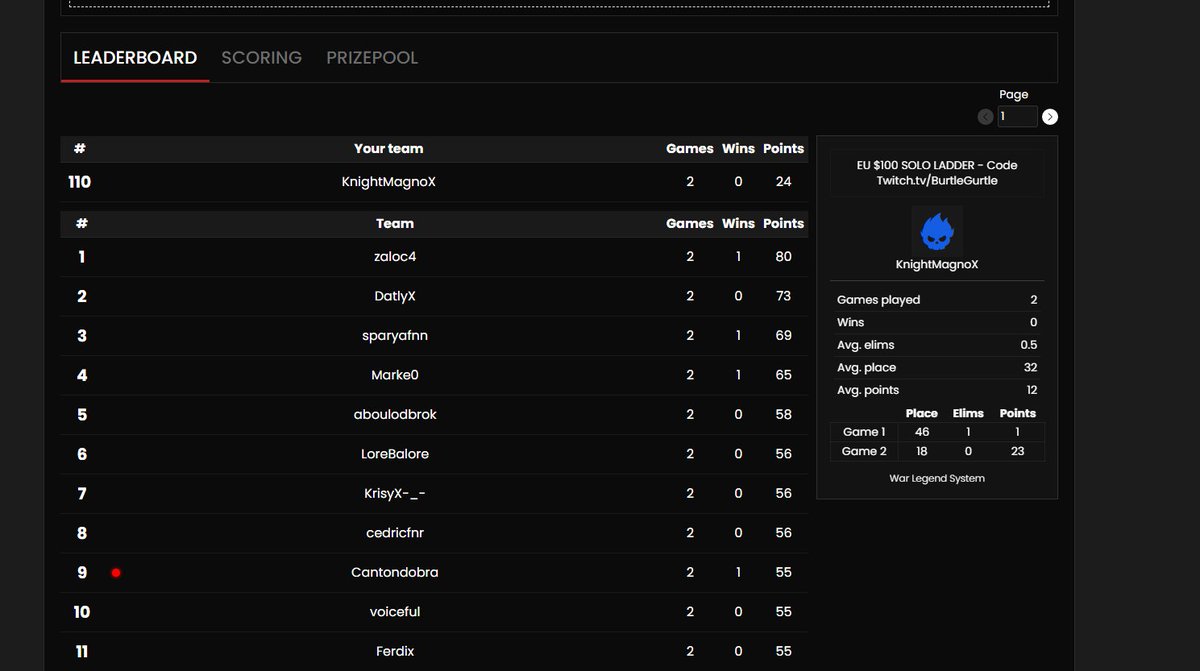Select the LEADERBOARD tab
The height and width of the screenshot is (671, 1200).
point(135,57)
